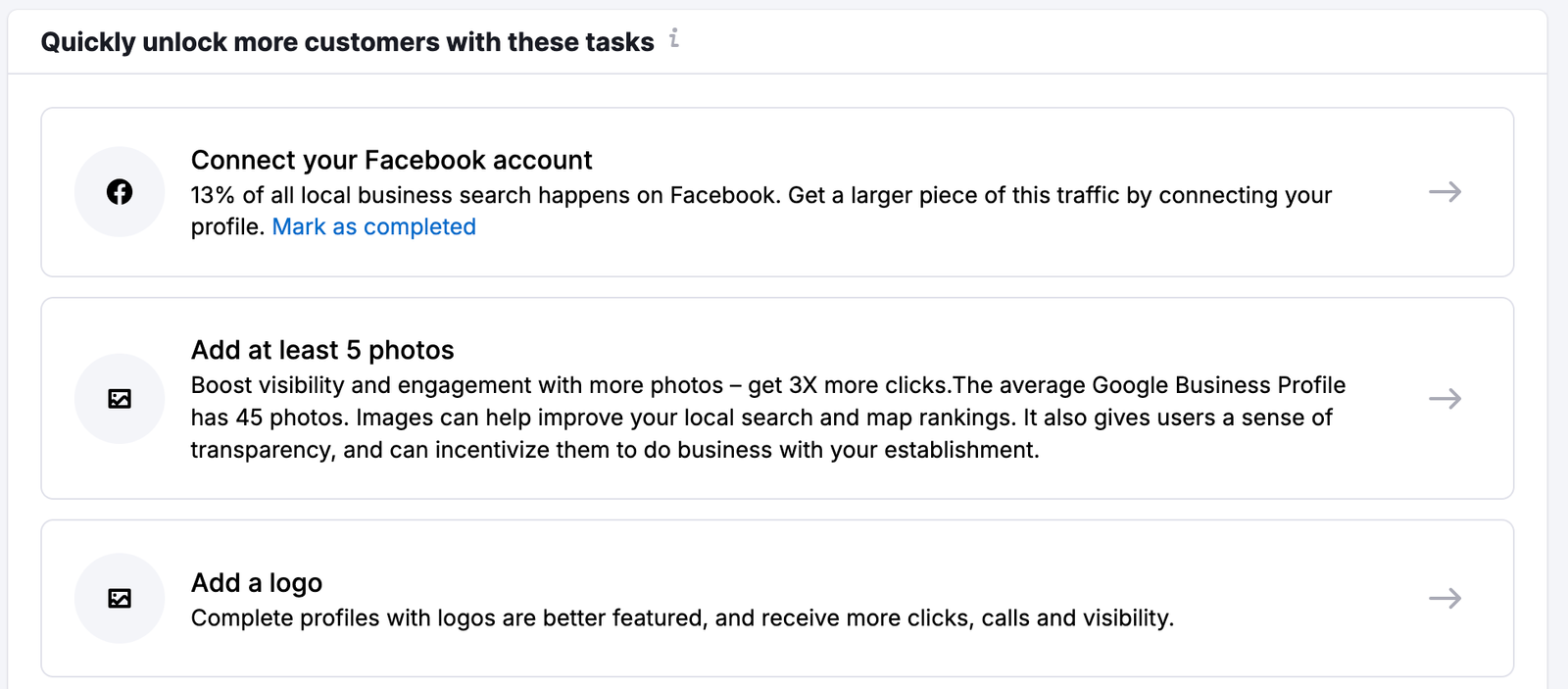Open the Connect your Facebook account arrow
Image resolution: width=1568 pixels, height=689 pixels.
point(1445,192)
